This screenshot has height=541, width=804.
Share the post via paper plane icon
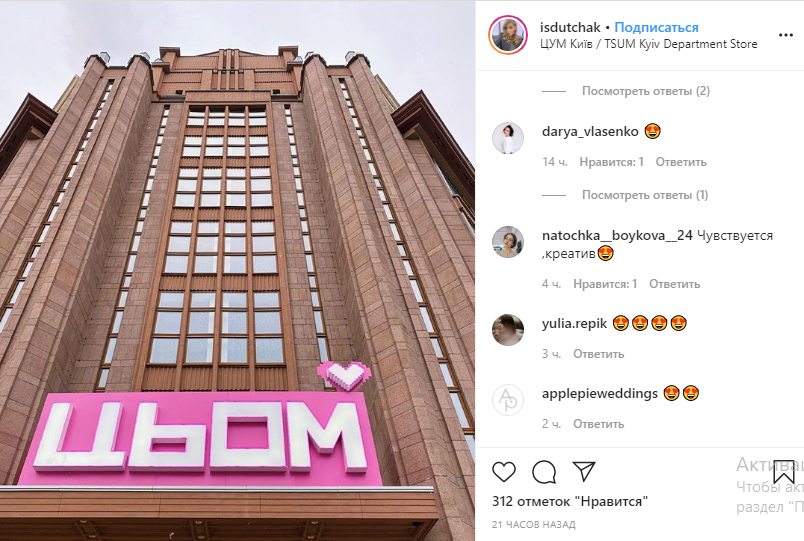[x=584, y=471]
